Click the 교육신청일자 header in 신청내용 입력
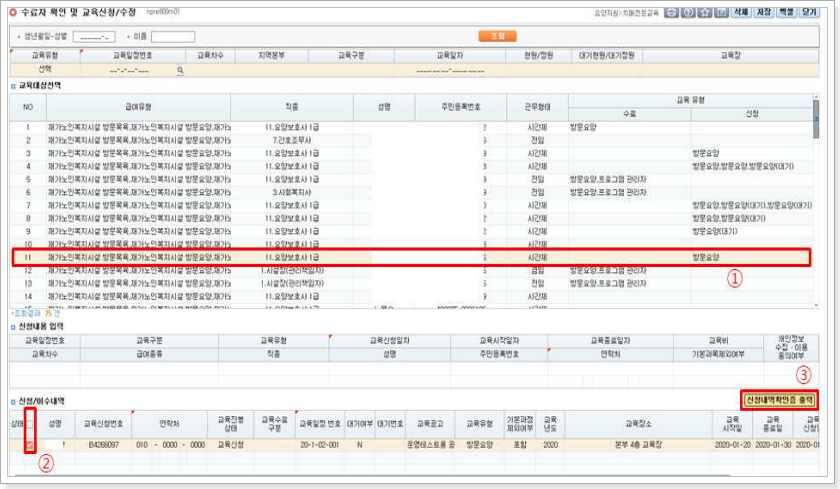Image resolution: width=840 pixels, height=489 pixels. pyautogui.click(x=389, y=341)
